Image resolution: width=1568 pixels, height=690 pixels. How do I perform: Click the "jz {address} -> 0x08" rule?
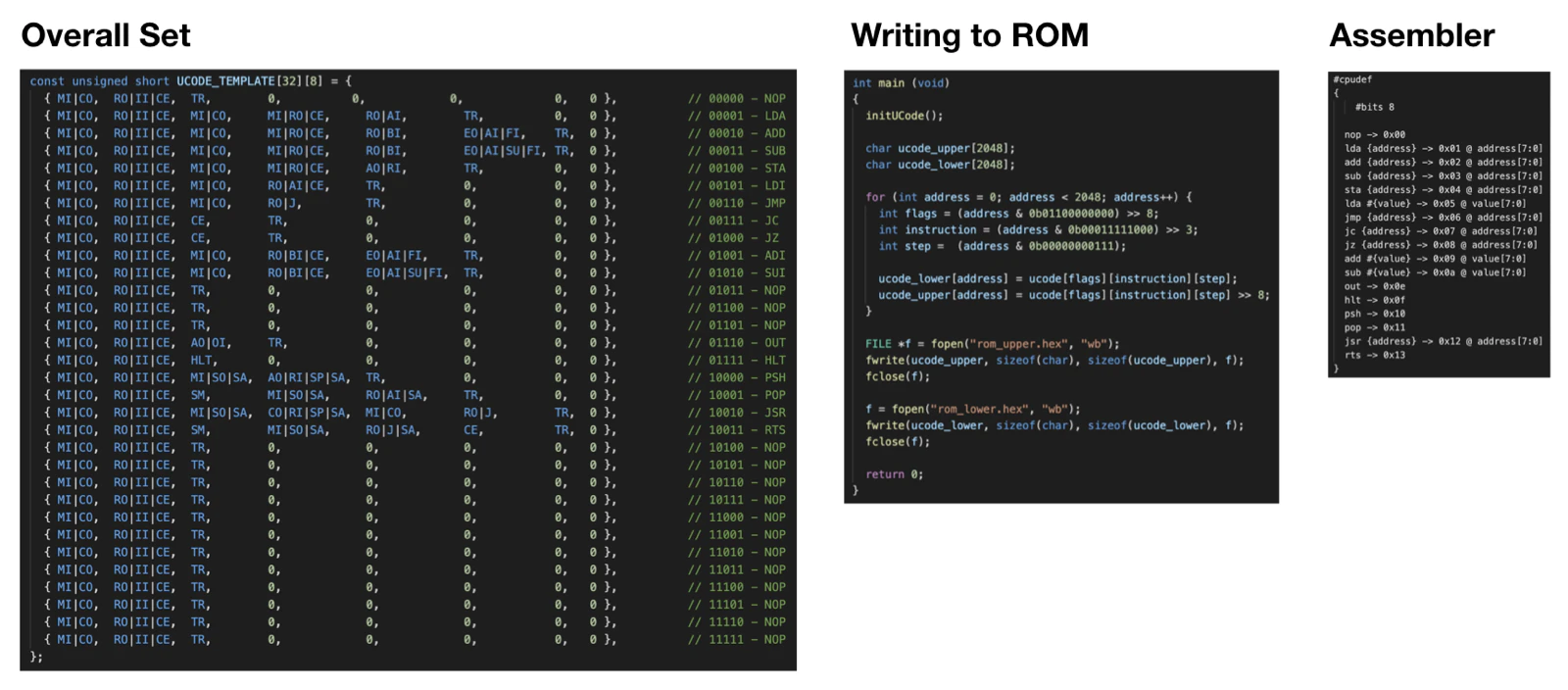point(1441,245)
